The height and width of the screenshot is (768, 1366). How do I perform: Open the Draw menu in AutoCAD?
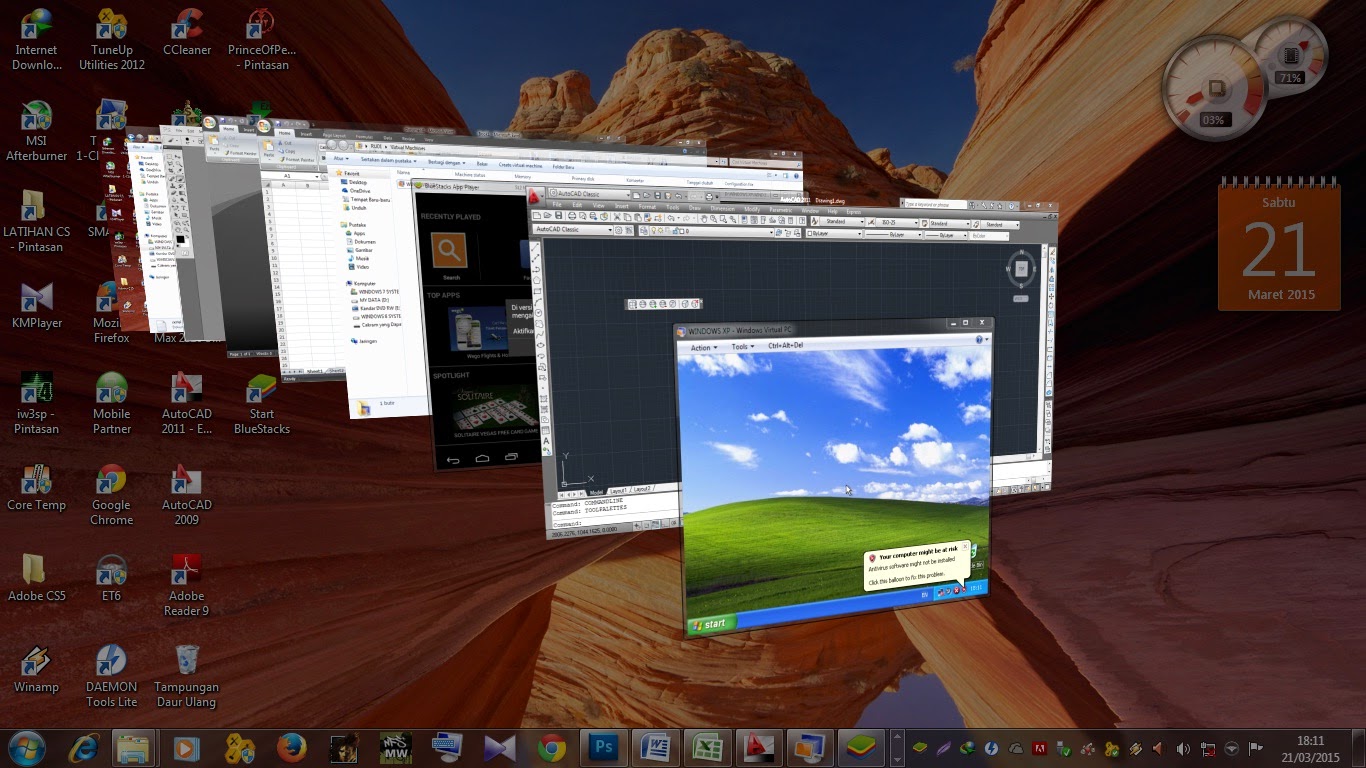pos(695,207)
